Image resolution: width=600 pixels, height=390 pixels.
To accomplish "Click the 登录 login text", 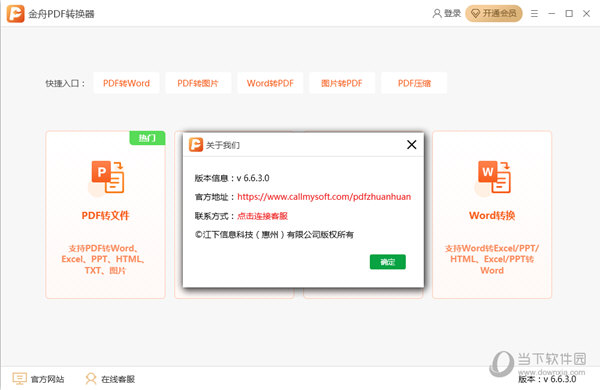I will pyautogui.click(x=452, y=13).
